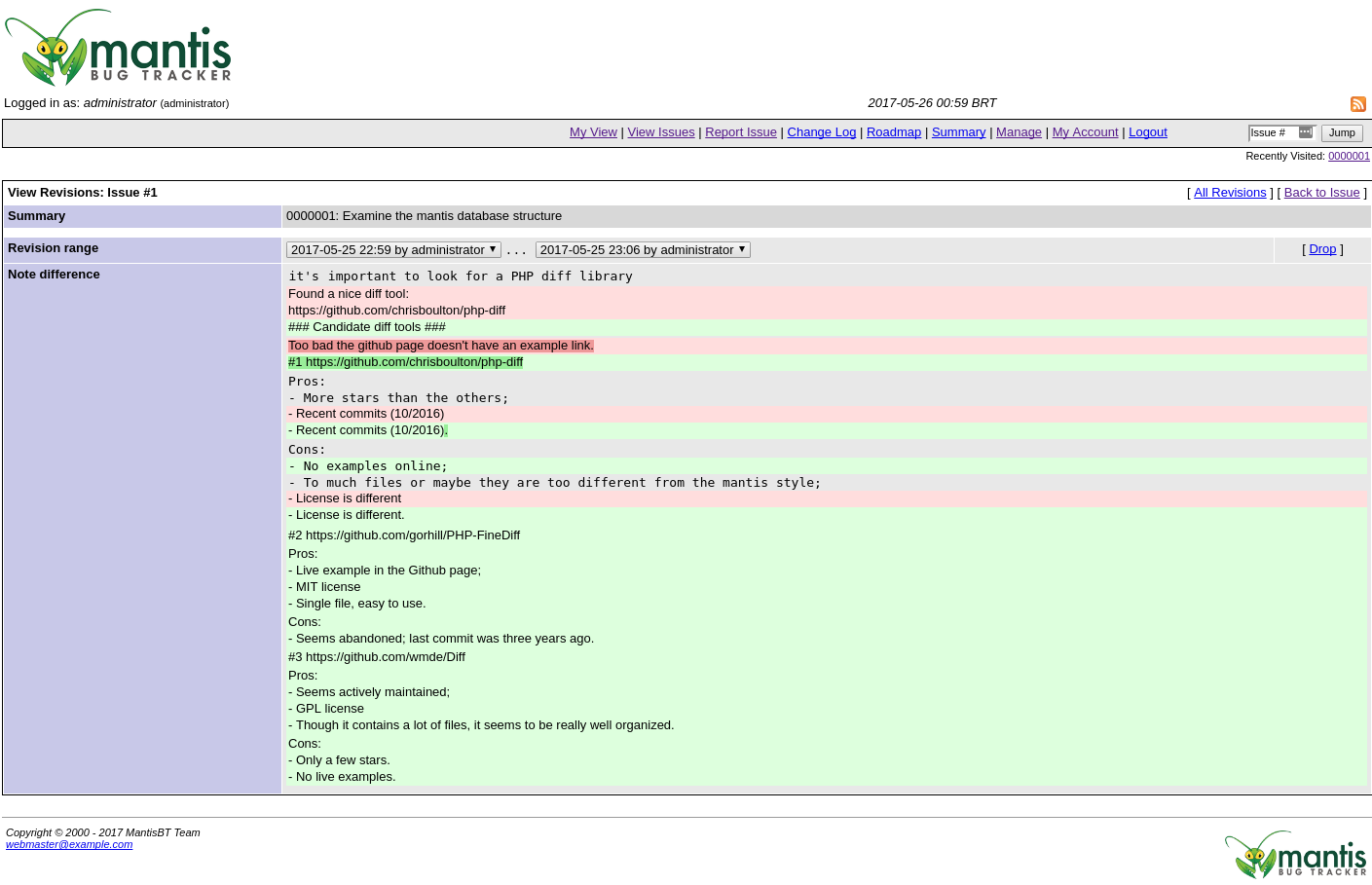Image resolution: width=1372 pixels, height=885 pixels.
Task: Click line '- Though it contains a lot of files'
Action: click(x=481, y=725)
